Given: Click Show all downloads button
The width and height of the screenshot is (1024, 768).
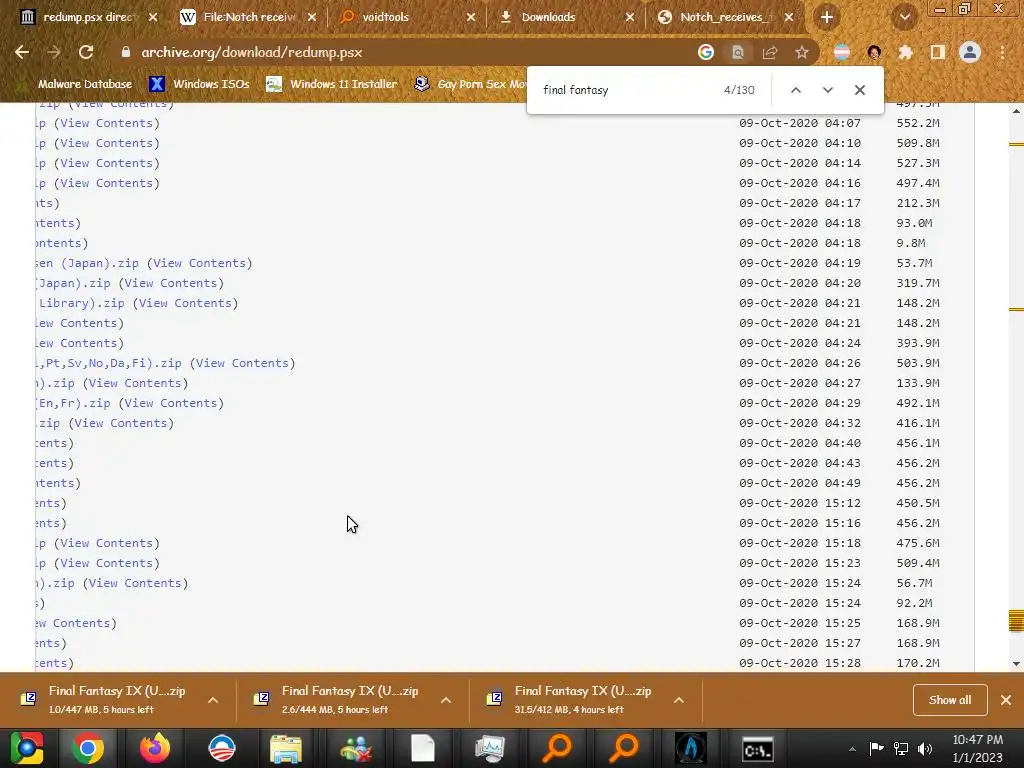Looking at the screenshot, I should point(950,700).
